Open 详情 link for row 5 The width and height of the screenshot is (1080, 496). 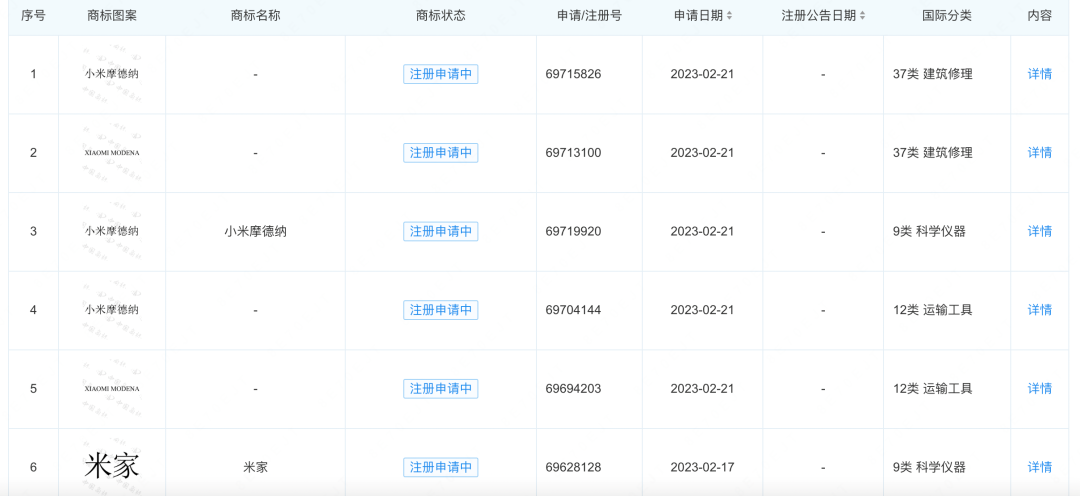1040,388
